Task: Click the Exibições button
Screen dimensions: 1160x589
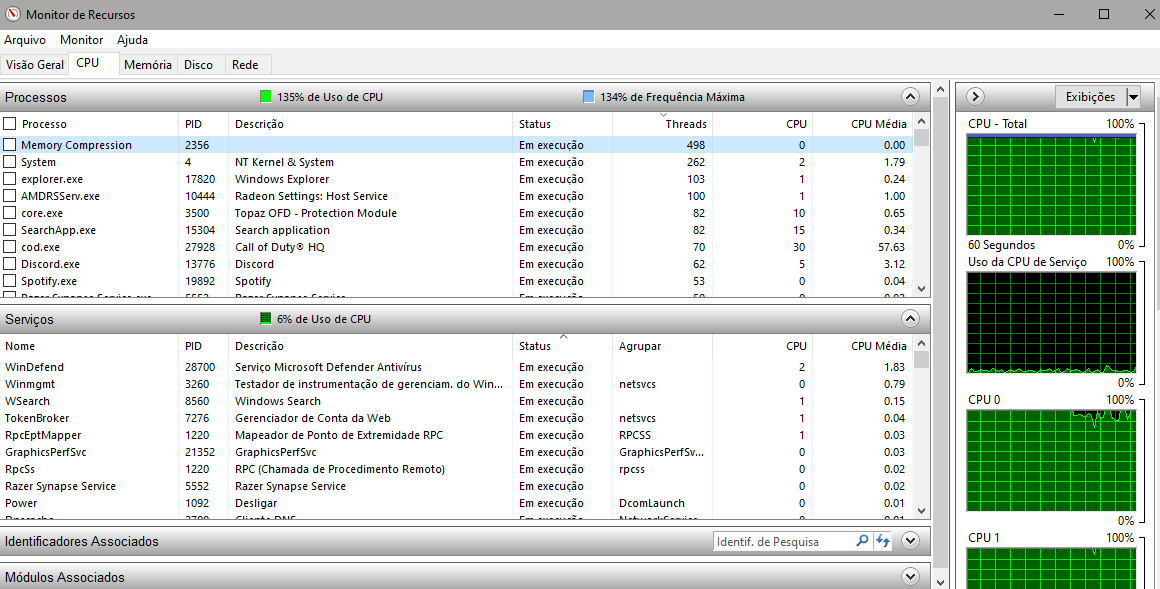Action: (1090, 97)
